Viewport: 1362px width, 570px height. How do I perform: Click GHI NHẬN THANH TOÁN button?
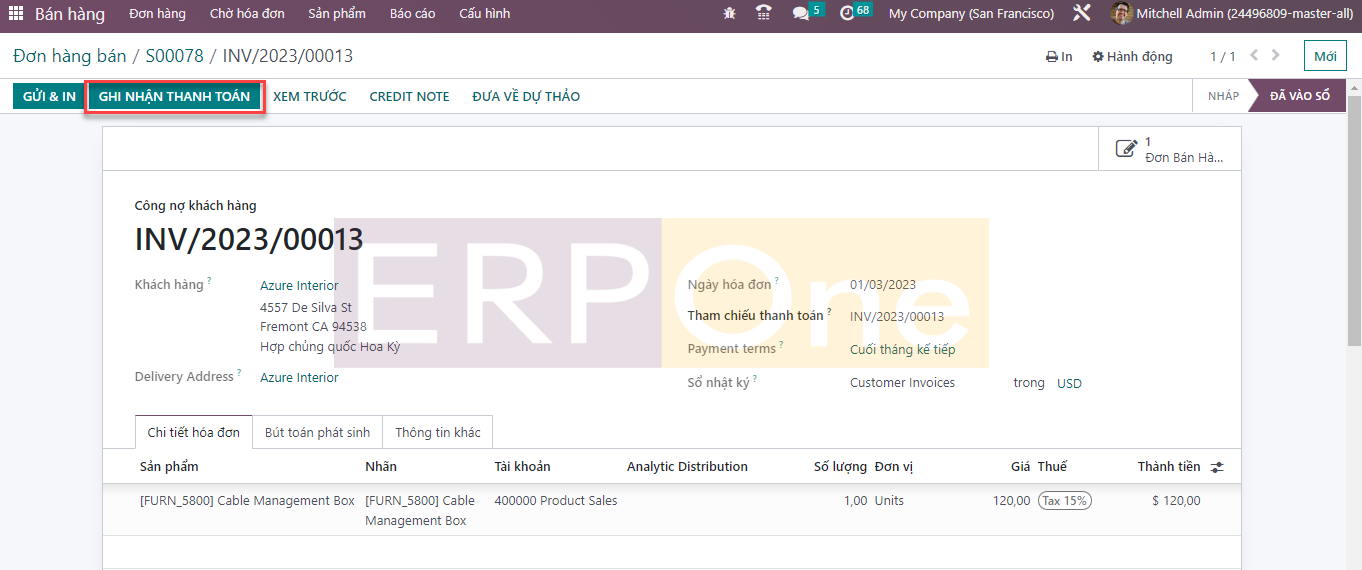click(174, 97)
